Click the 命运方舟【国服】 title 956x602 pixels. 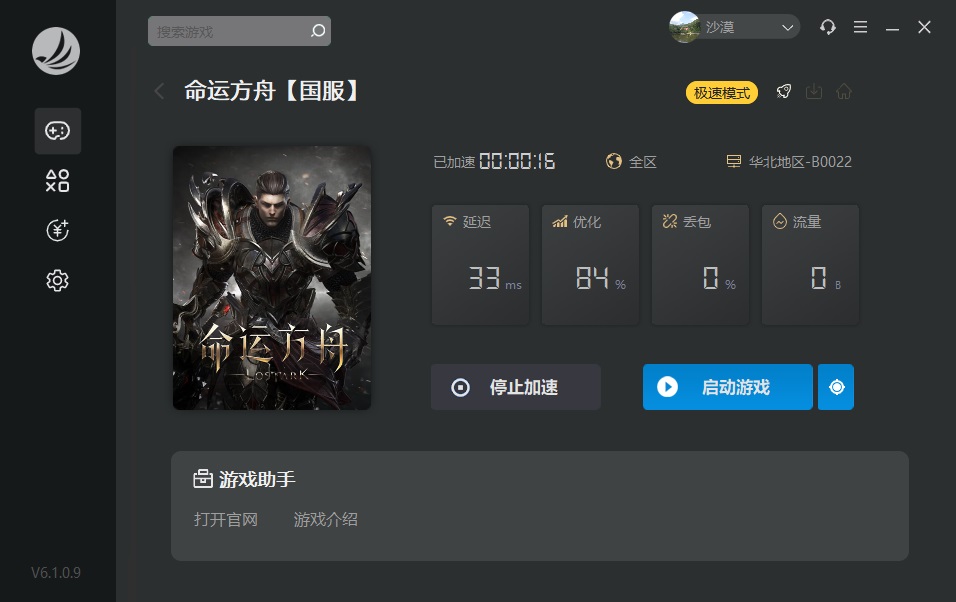273,91
